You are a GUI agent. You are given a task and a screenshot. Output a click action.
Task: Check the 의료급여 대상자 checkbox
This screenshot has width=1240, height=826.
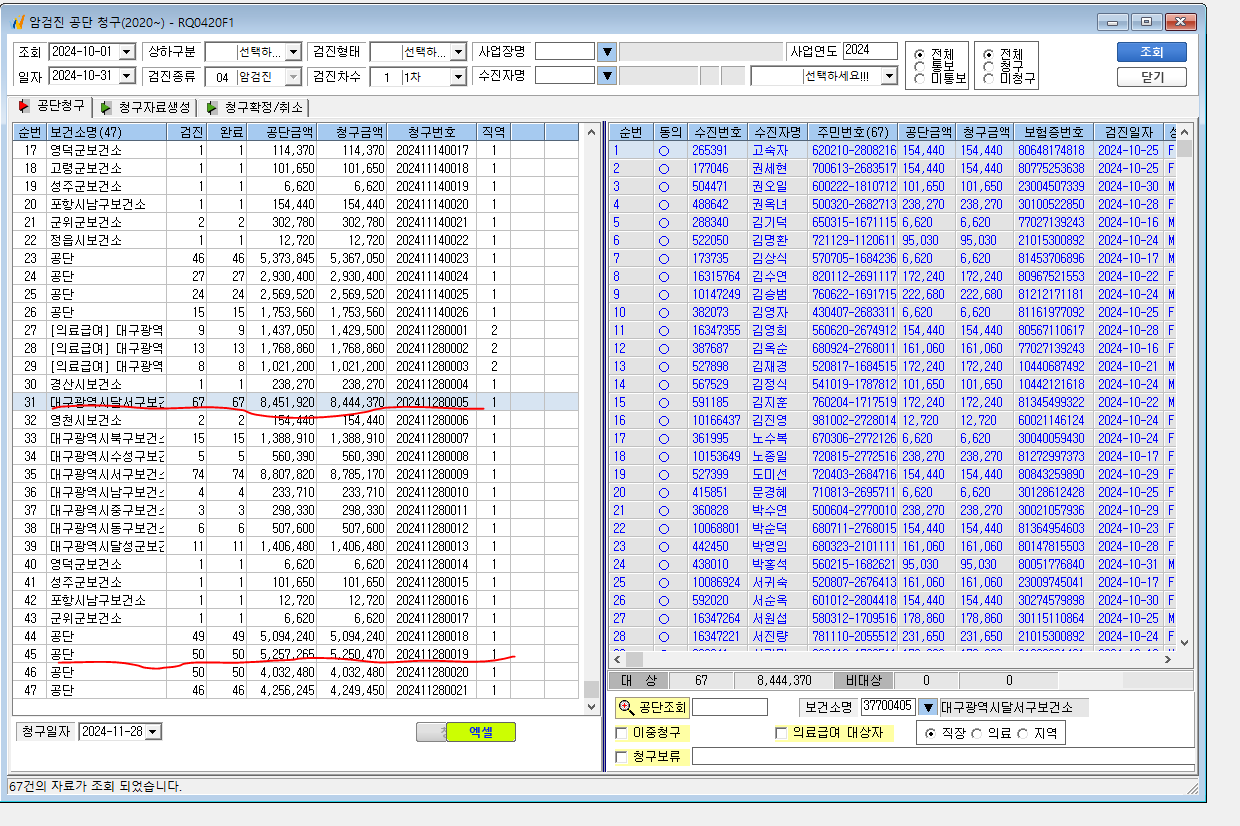[x=782, y=734]
